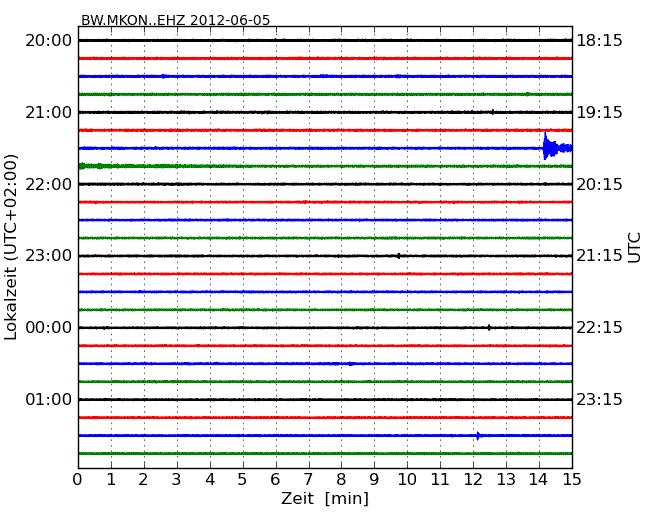
Task: Click the 20:15 UTC label
Action: [599, 184]
